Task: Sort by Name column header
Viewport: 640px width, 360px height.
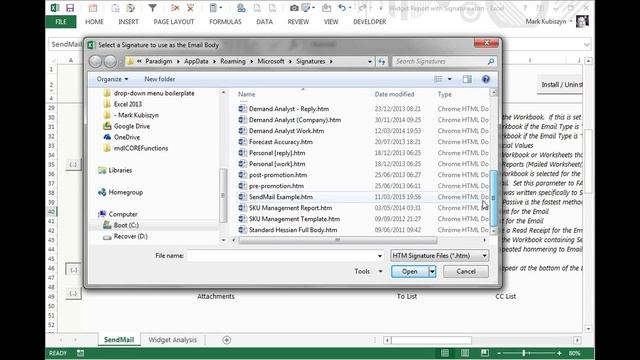Action: [x=247, y=94]
